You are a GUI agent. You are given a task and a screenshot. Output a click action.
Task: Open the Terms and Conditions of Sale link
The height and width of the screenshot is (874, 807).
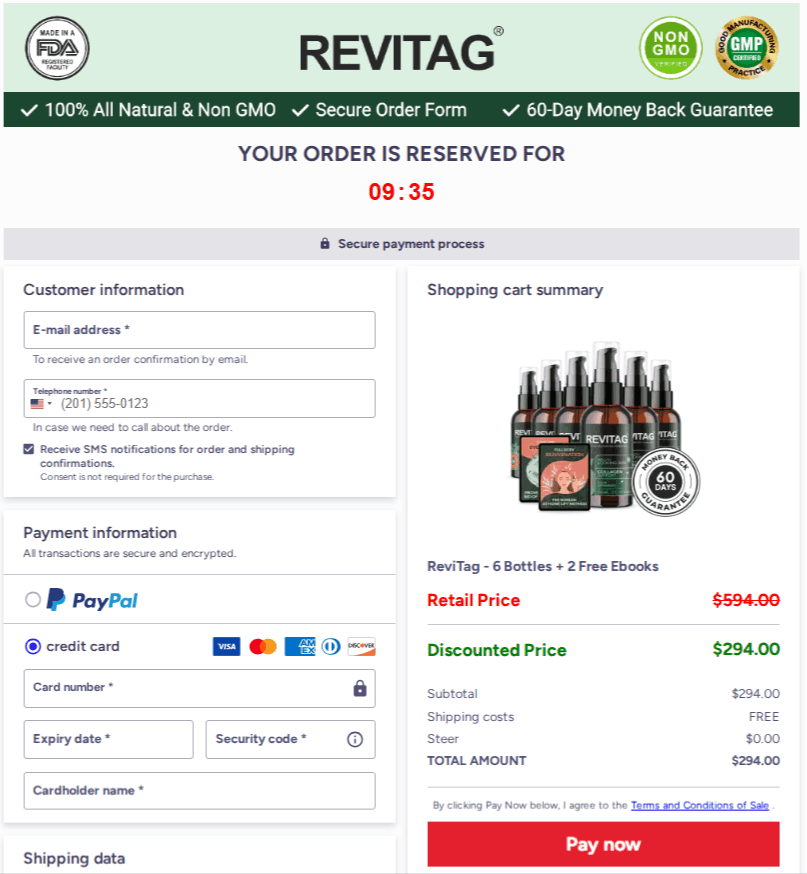[699, 805]
